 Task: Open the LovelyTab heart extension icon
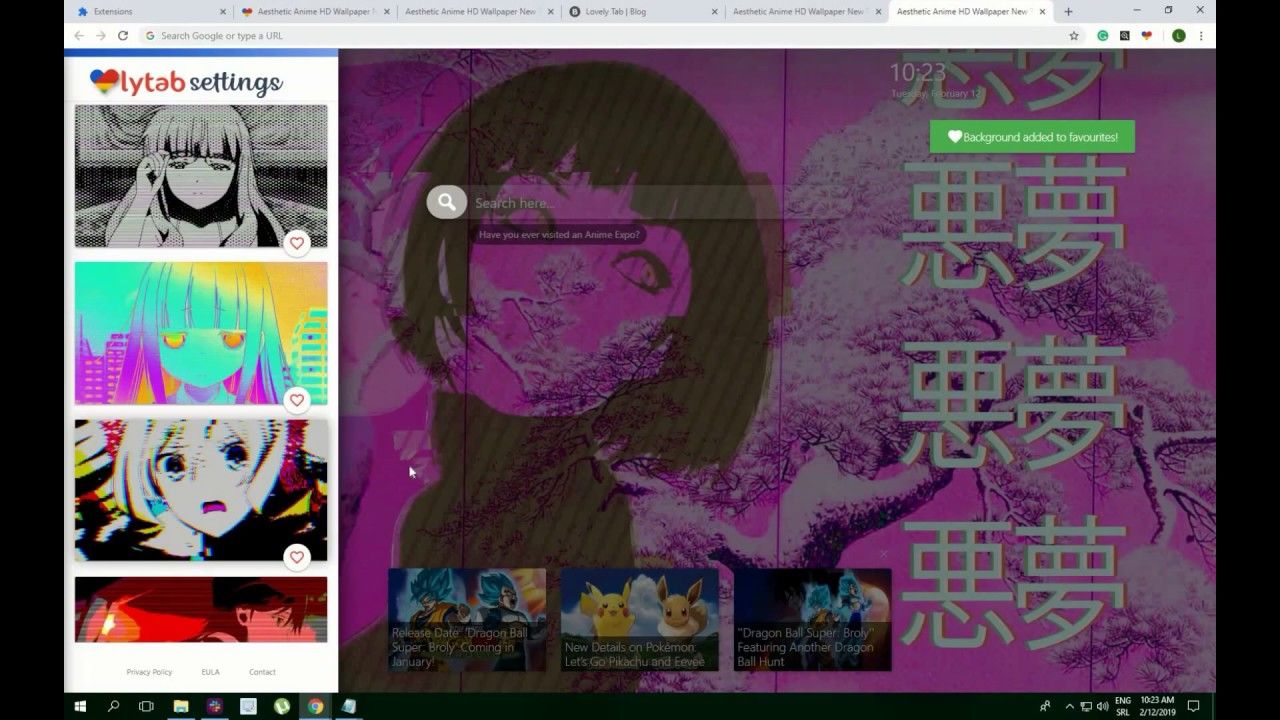coord(1147,36)
